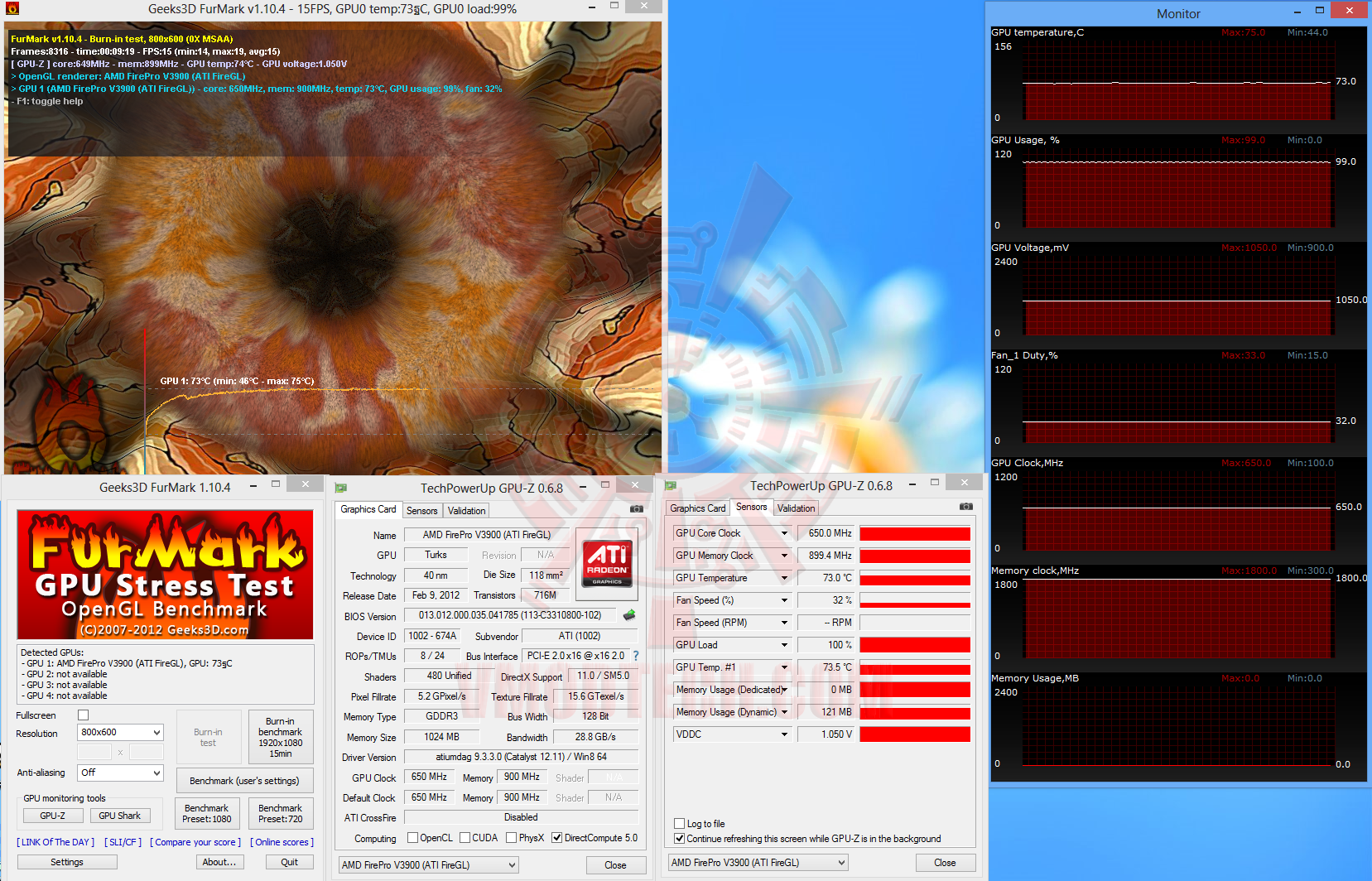Open the FurMark About dialog

coord(219,862)
